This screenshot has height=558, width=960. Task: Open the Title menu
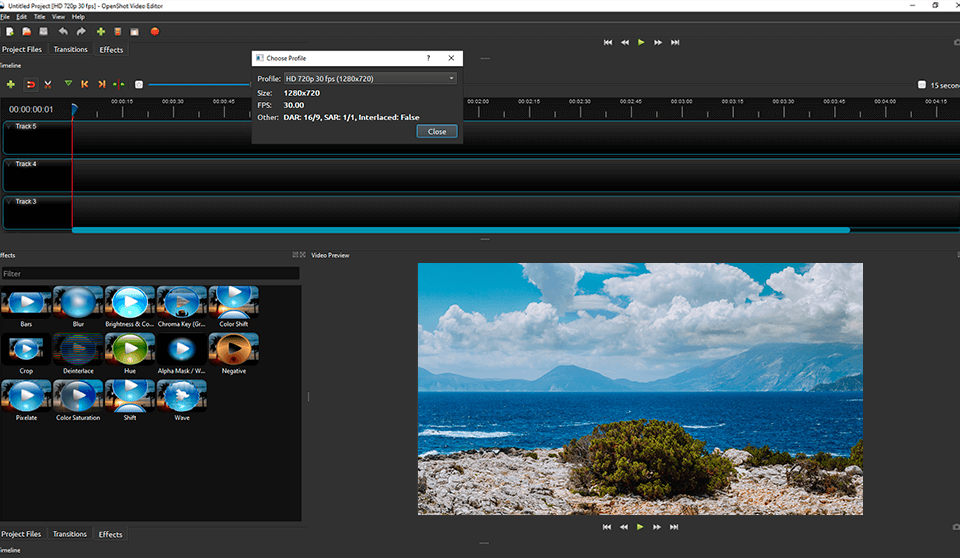pyautogui.click(x=39, y=17)
